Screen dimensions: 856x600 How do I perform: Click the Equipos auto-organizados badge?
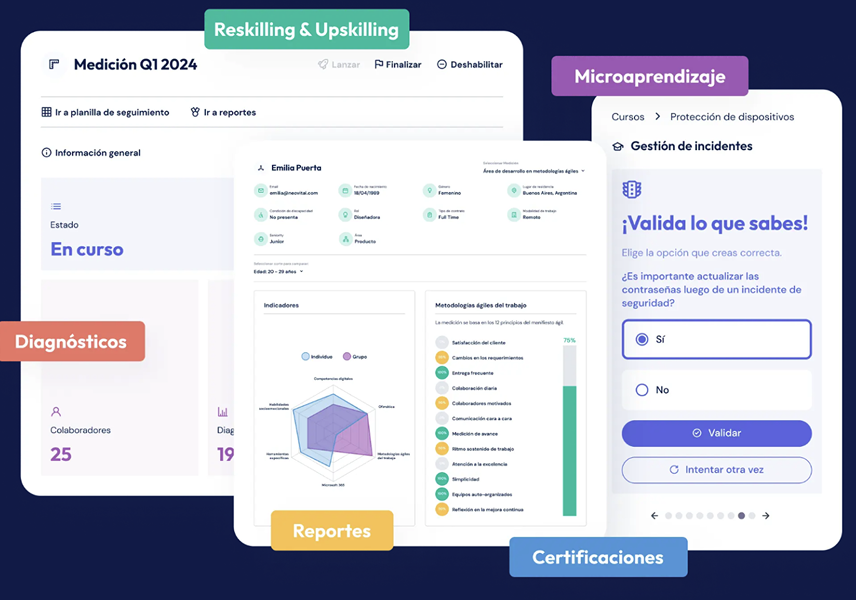[x=442, y=494]
